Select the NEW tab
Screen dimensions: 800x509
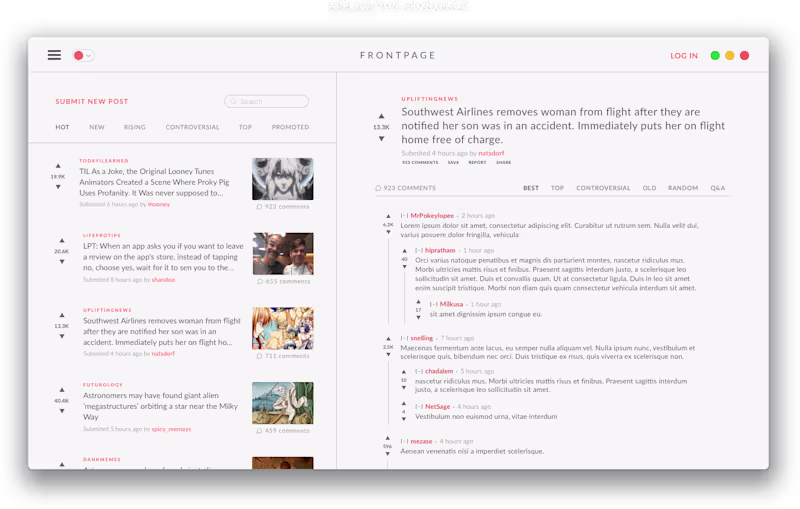click(x=97, y=127)
